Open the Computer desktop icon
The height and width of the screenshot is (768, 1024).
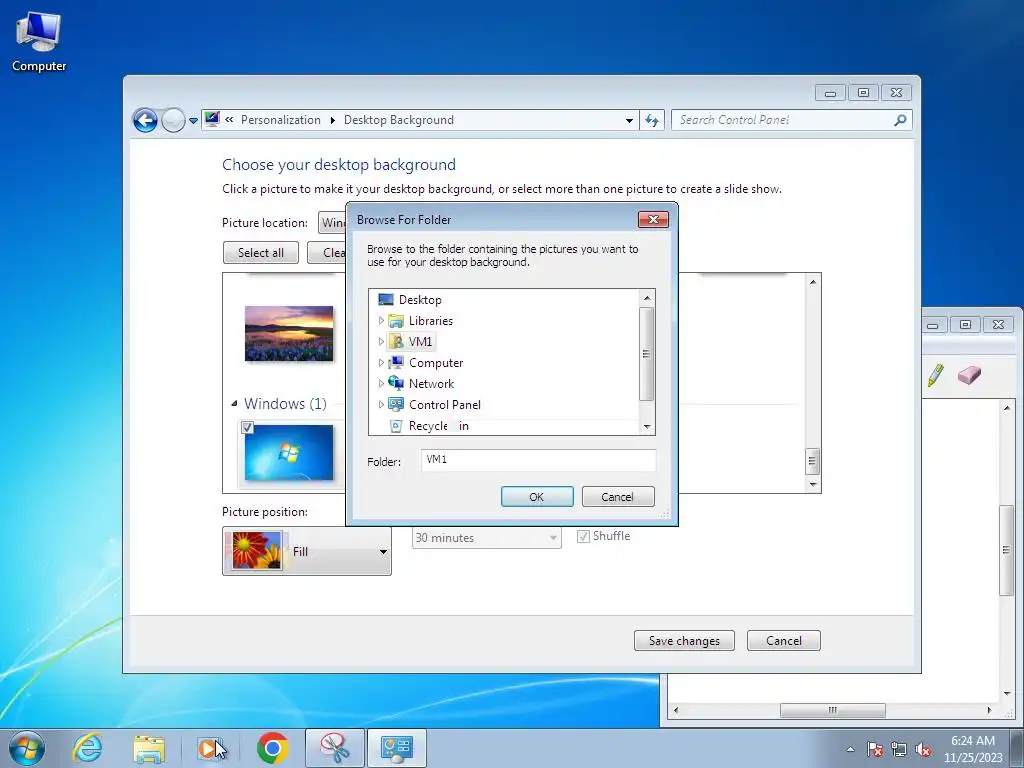point(39,42)
